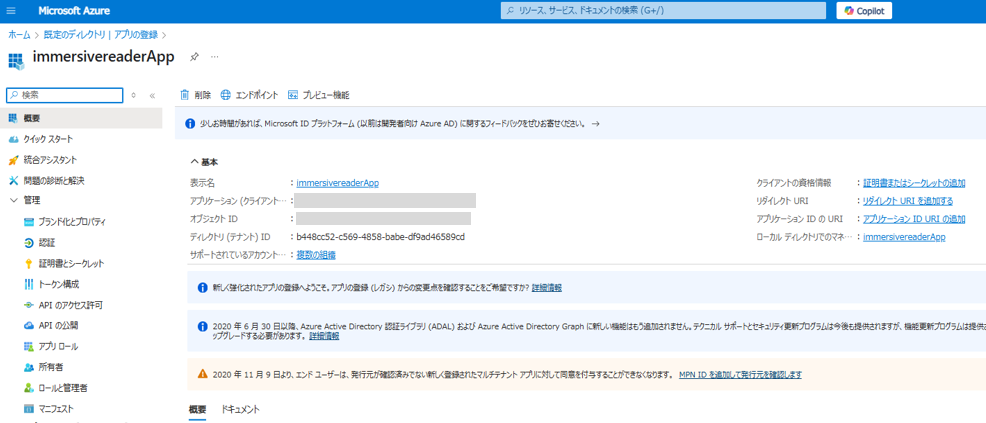Focus the top resource search bar
986x423 pixels.
[x=663, y=11]
